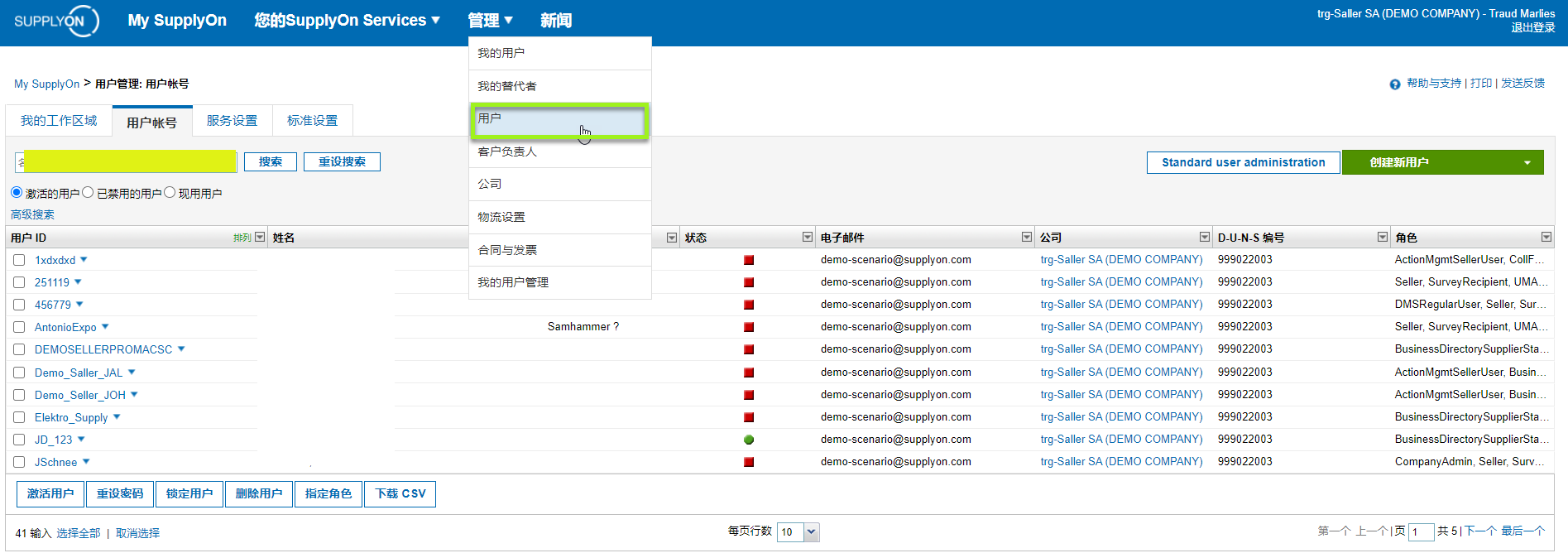Viewport: 1568px width, 553px height.
Task: Choose the 激活的用户 radio button
Action: click(17, 192)
